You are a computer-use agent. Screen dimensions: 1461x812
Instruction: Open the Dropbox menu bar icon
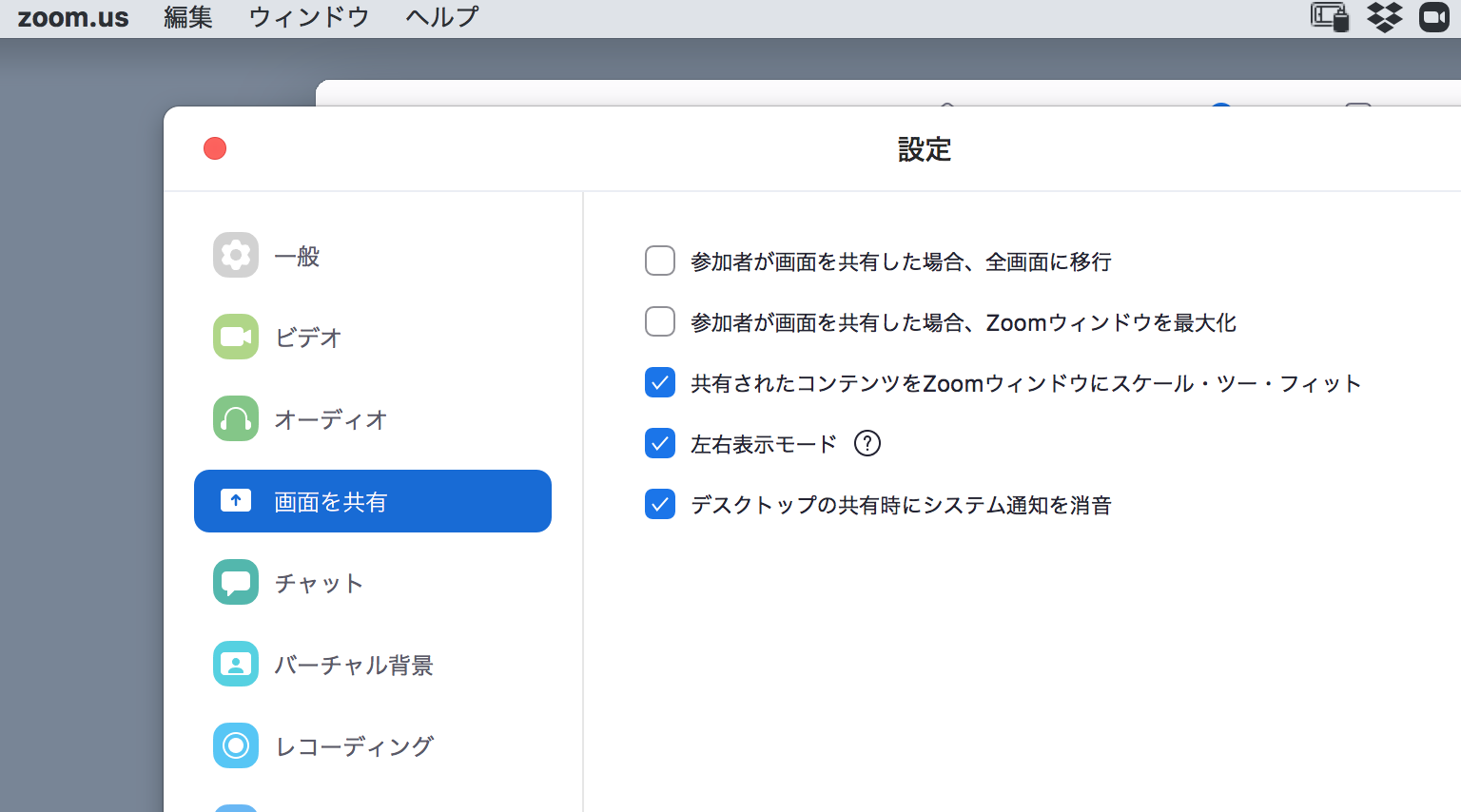pos(1385,17)
